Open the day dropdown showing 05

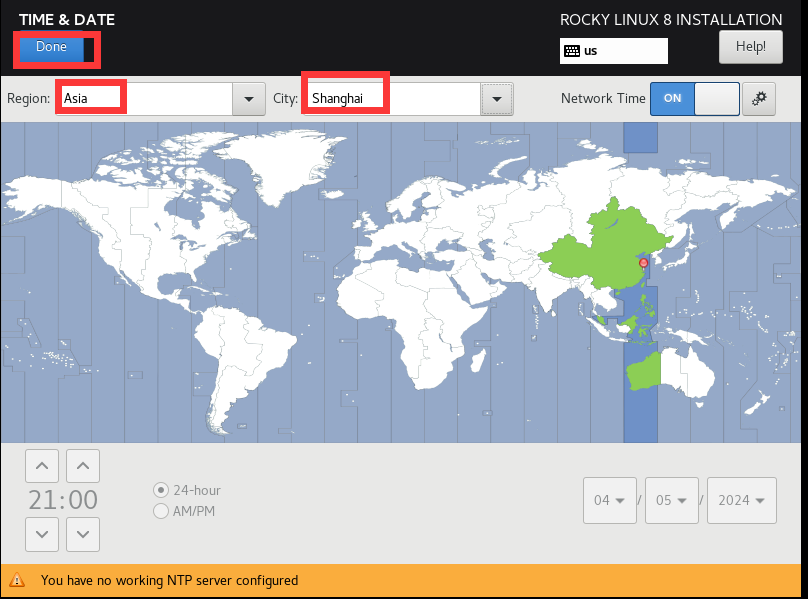671,501
